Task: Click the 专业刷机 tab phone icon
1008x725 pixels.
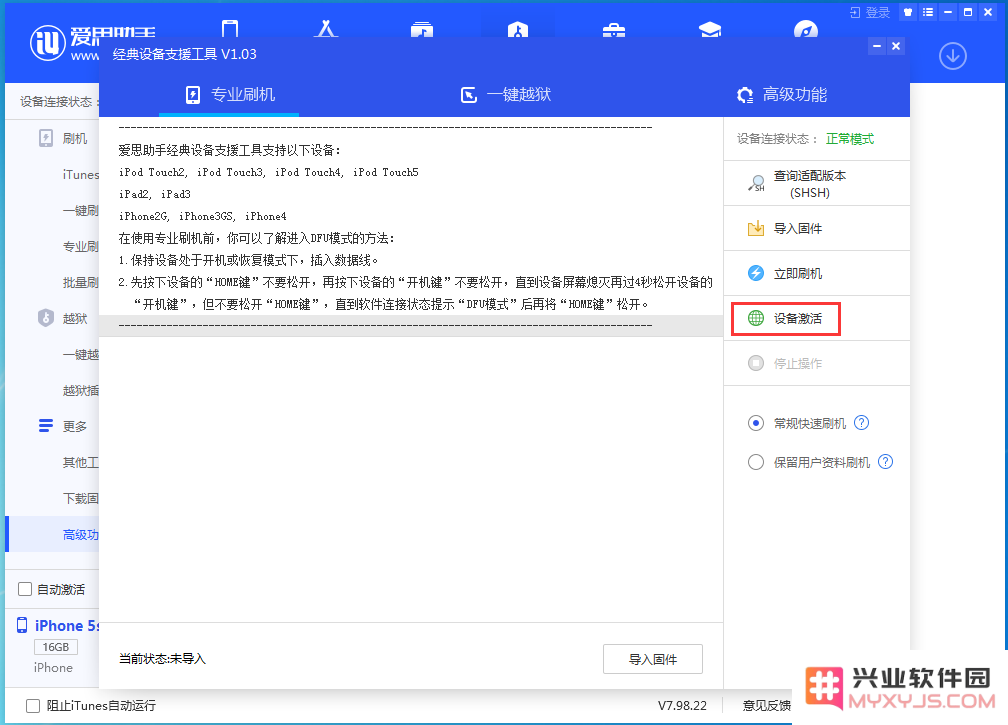Action: (193, 95)
